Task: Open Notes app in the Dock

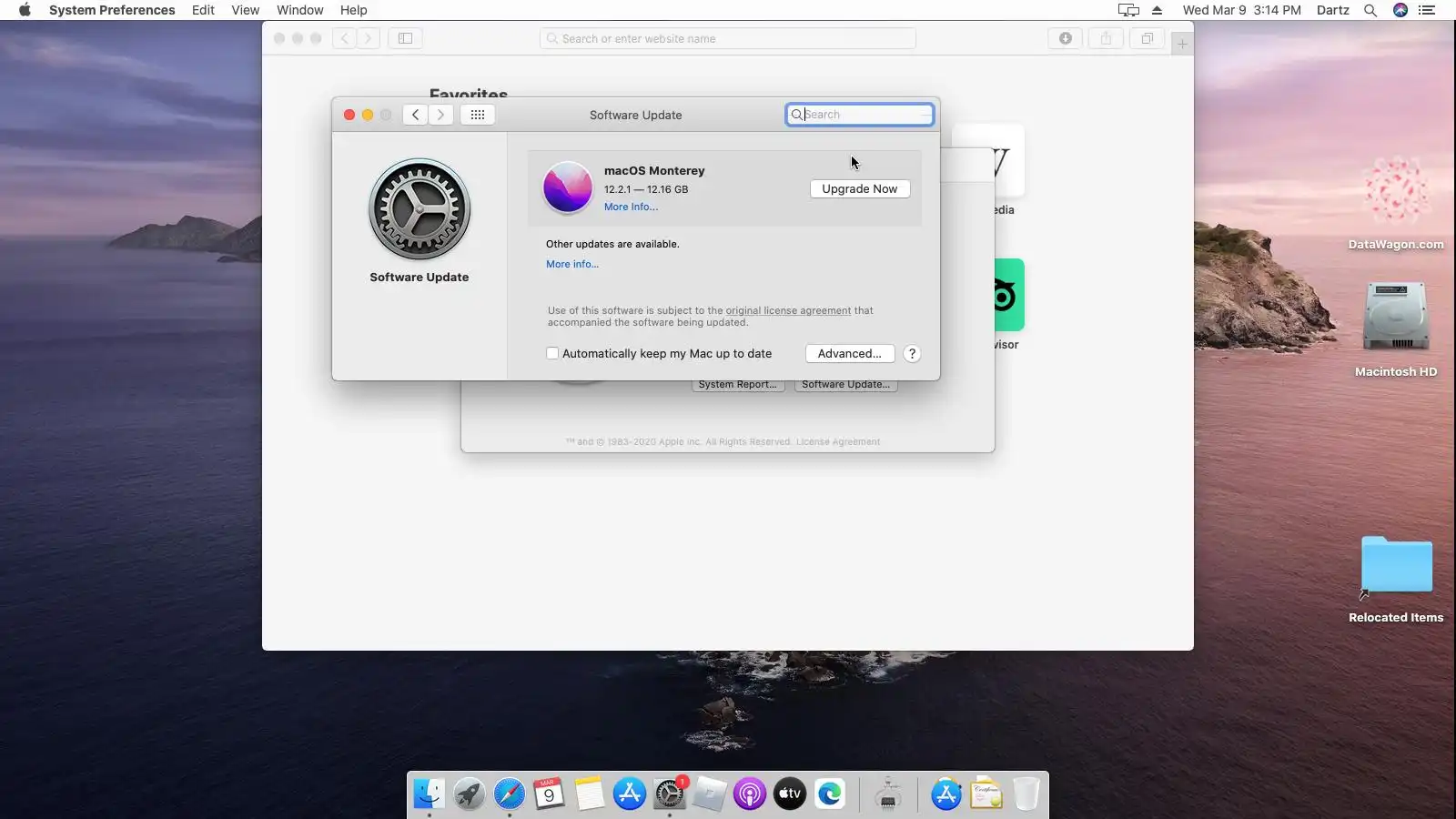Action: 589,794
